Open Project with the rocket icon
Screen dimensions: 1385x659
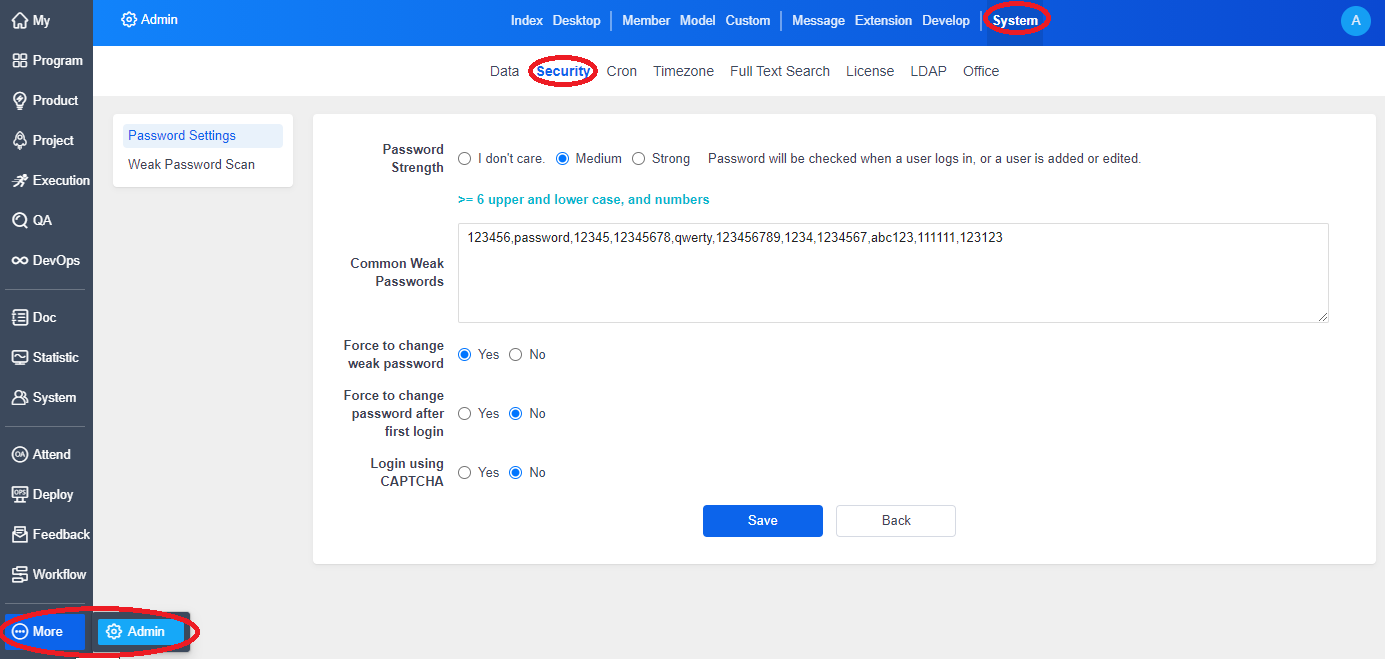pos(47,140)
